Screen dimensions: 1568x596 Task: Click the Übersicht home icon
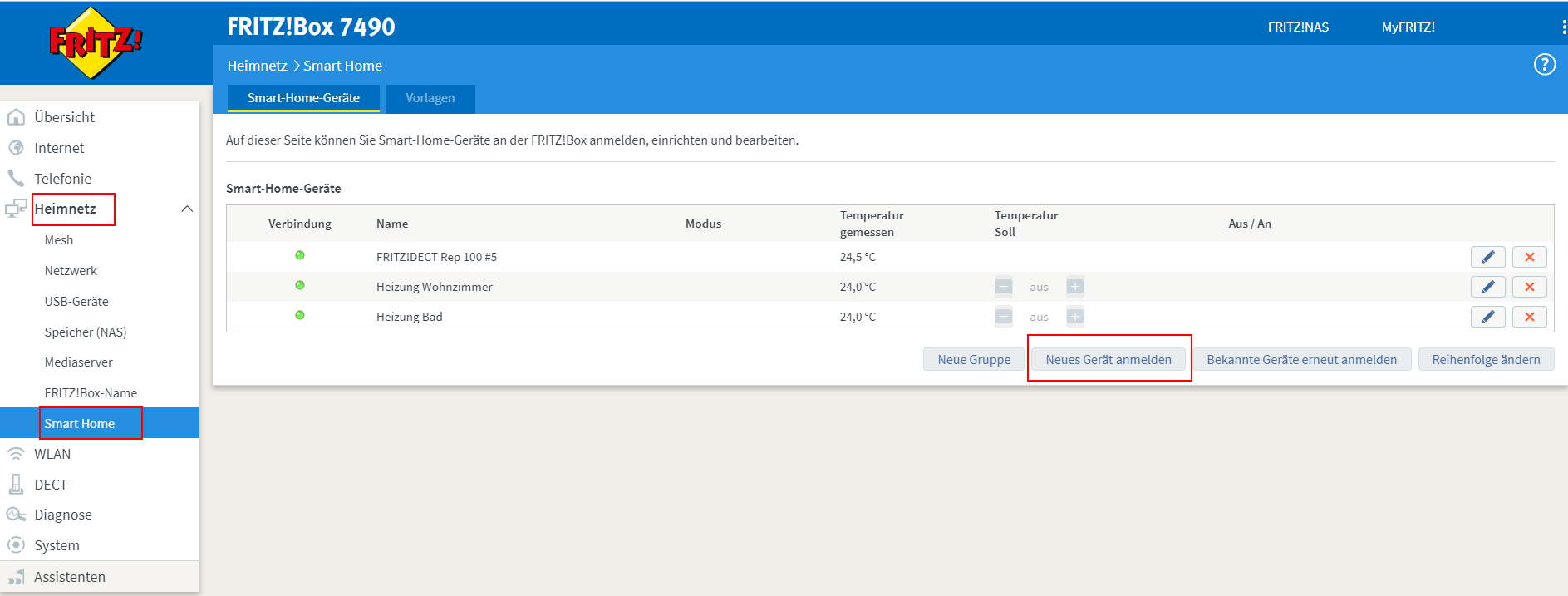tap(16, 117)
